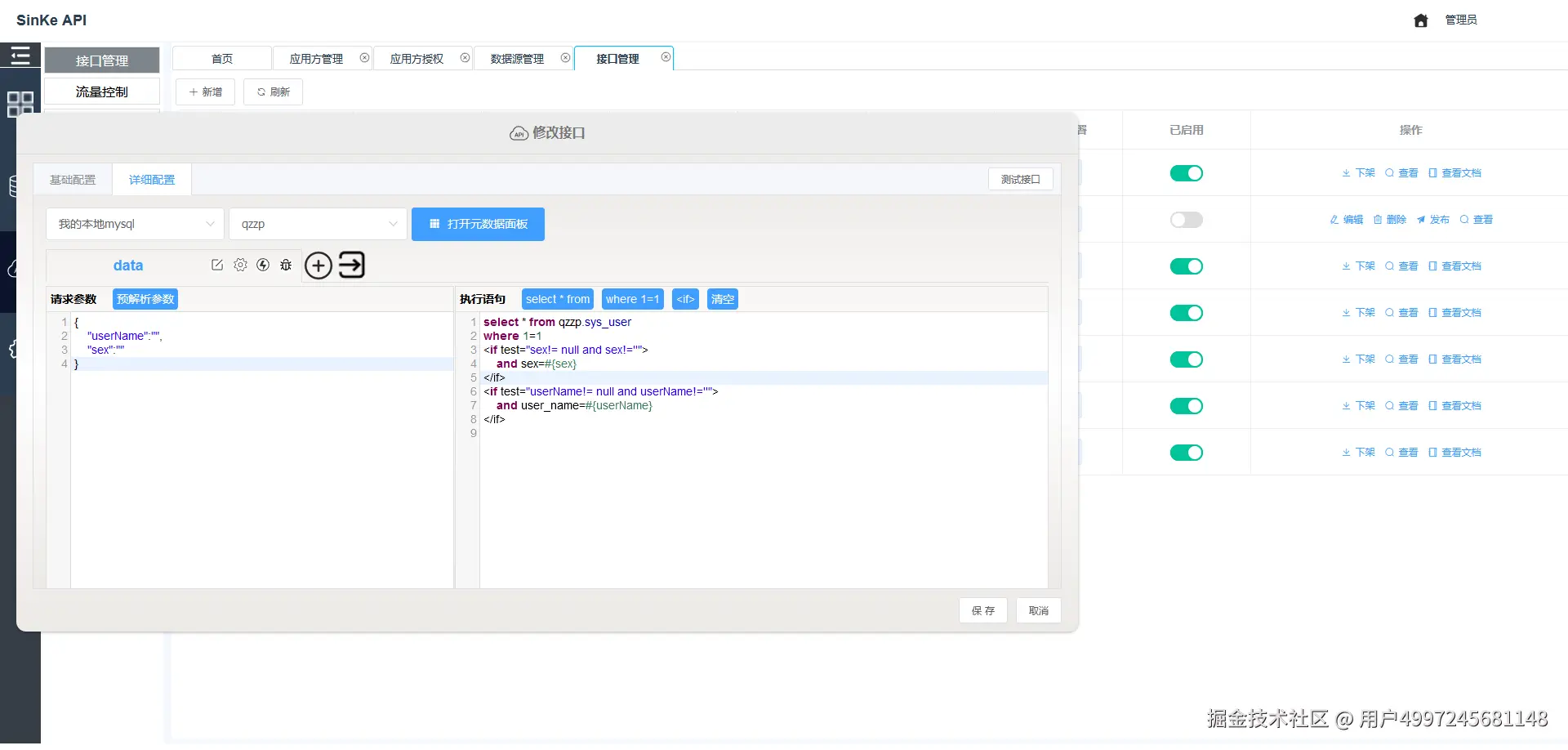The height and width of the screenshot is (750, 1568).
Task: Click 查看文档 in the last table row
Action: click(1454, 453)
